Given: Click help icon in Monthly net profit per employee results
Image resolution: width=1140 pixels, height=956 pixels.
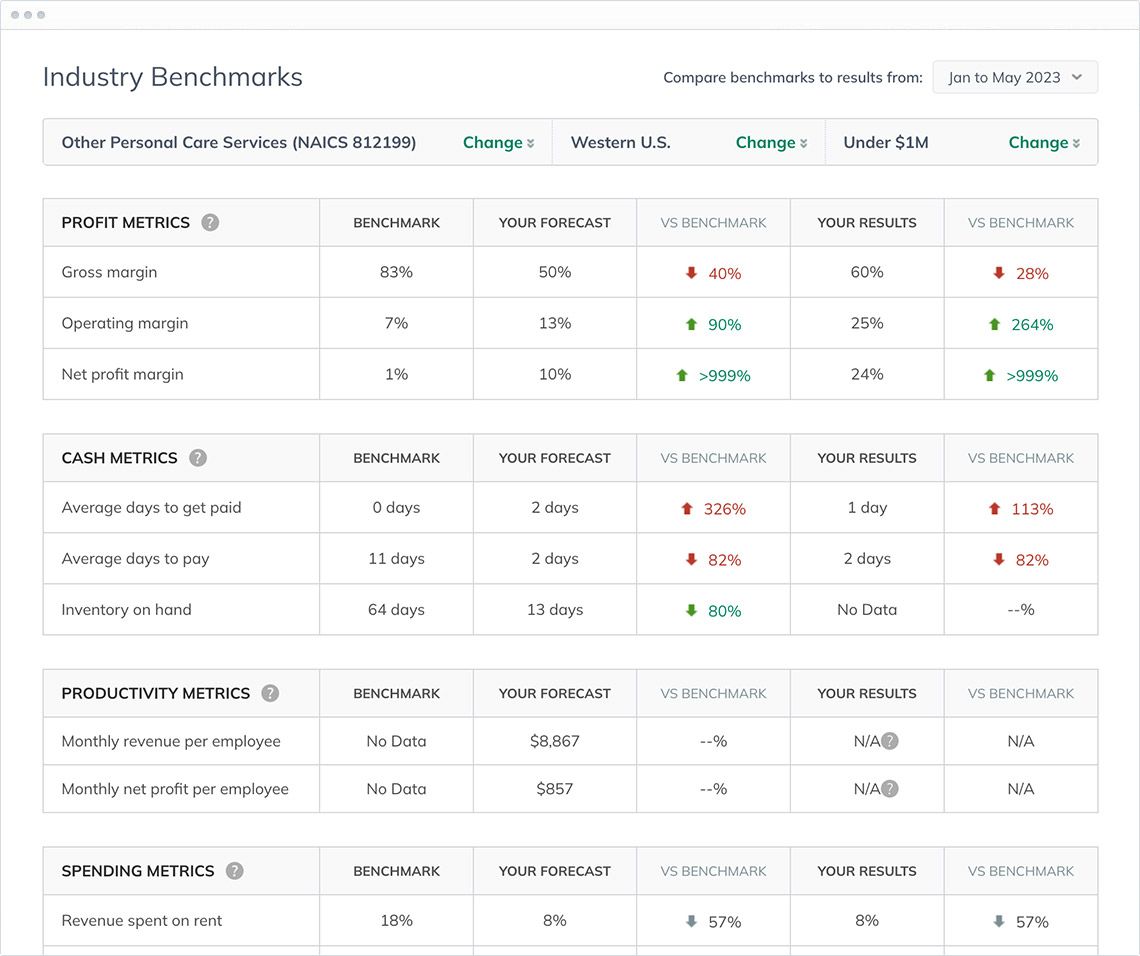Looking at the screenshot, I should 890,789.
